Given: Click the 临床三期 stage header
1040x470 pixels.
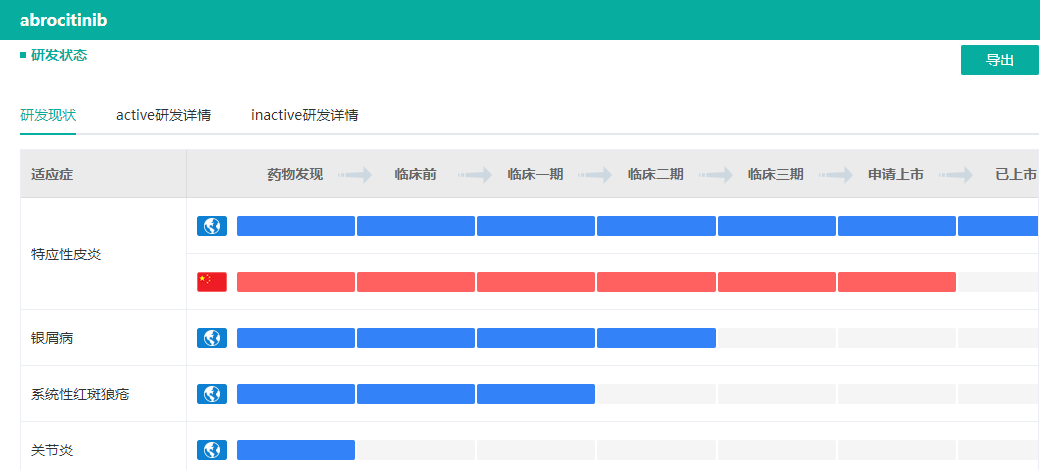Looking at the screenshot, I should tap(775, 175).
